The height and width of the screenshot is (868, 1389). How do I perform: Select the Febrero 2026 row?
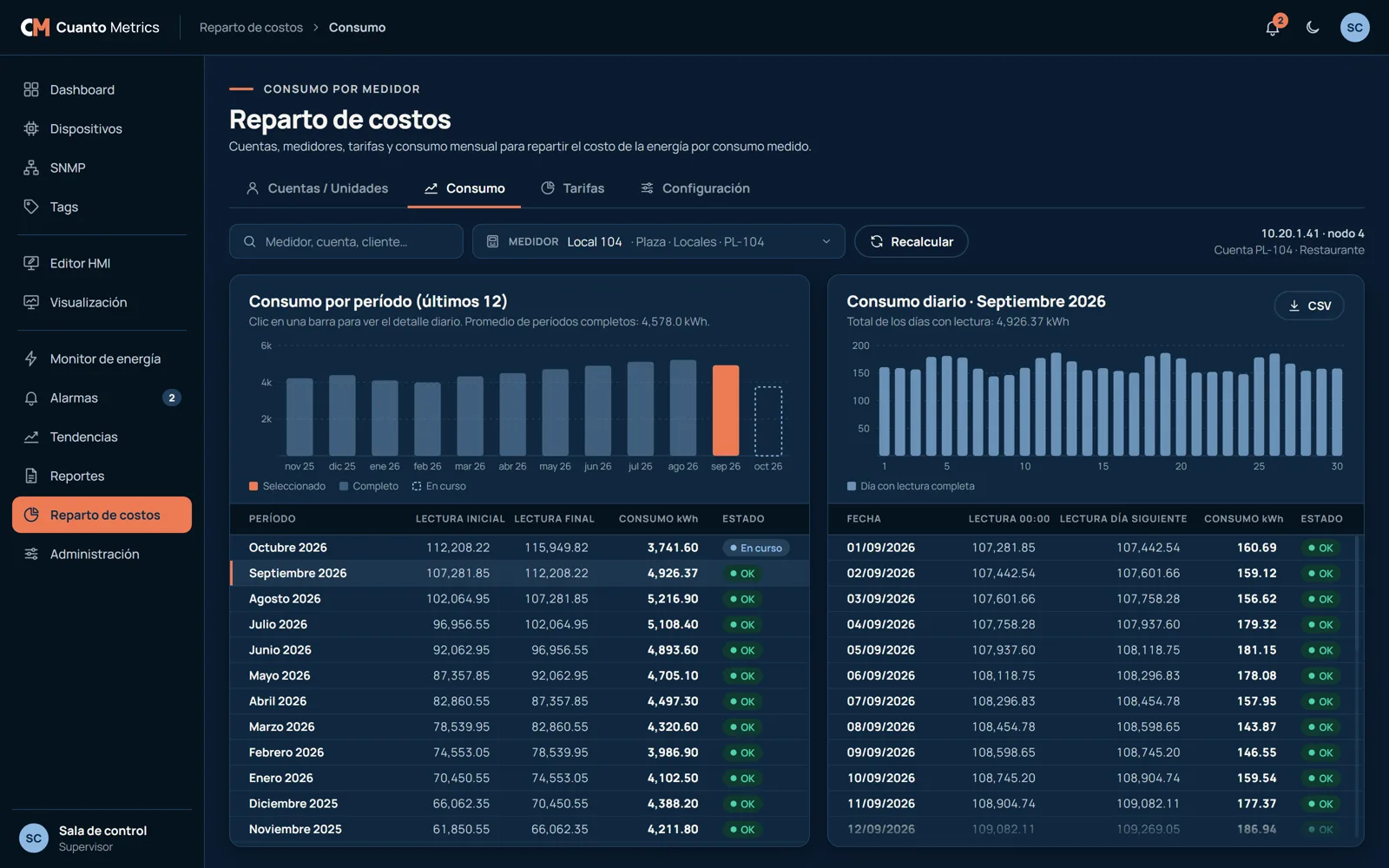pos(520,753)
